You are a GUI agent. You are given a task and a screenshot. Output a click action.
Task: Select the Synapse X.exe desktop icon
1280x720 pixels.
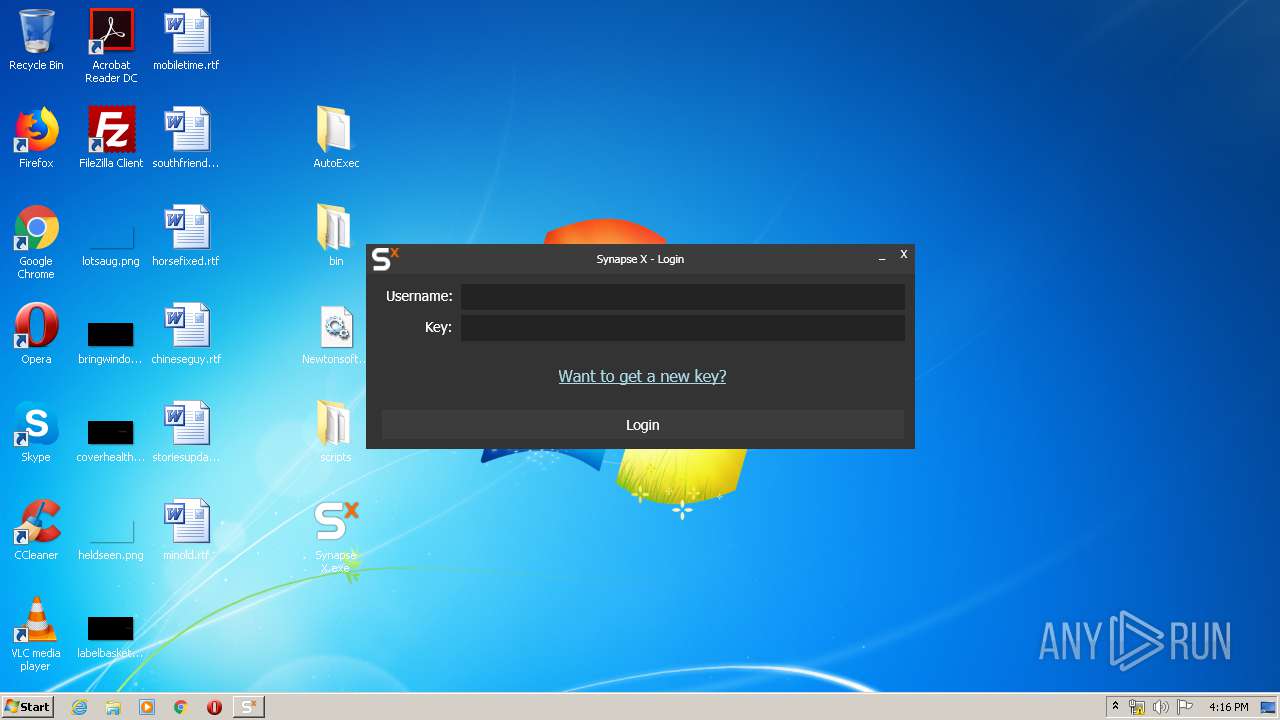click(x=336, y=536)
